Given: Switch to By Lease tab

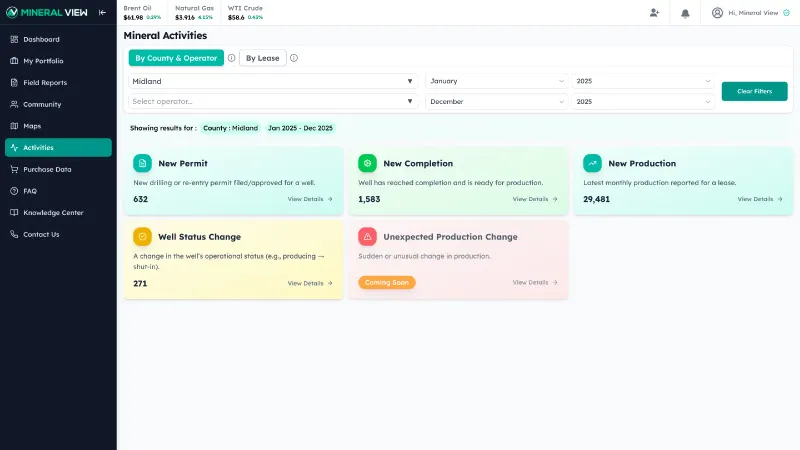Looking at the screenshot, I should 263,58.
